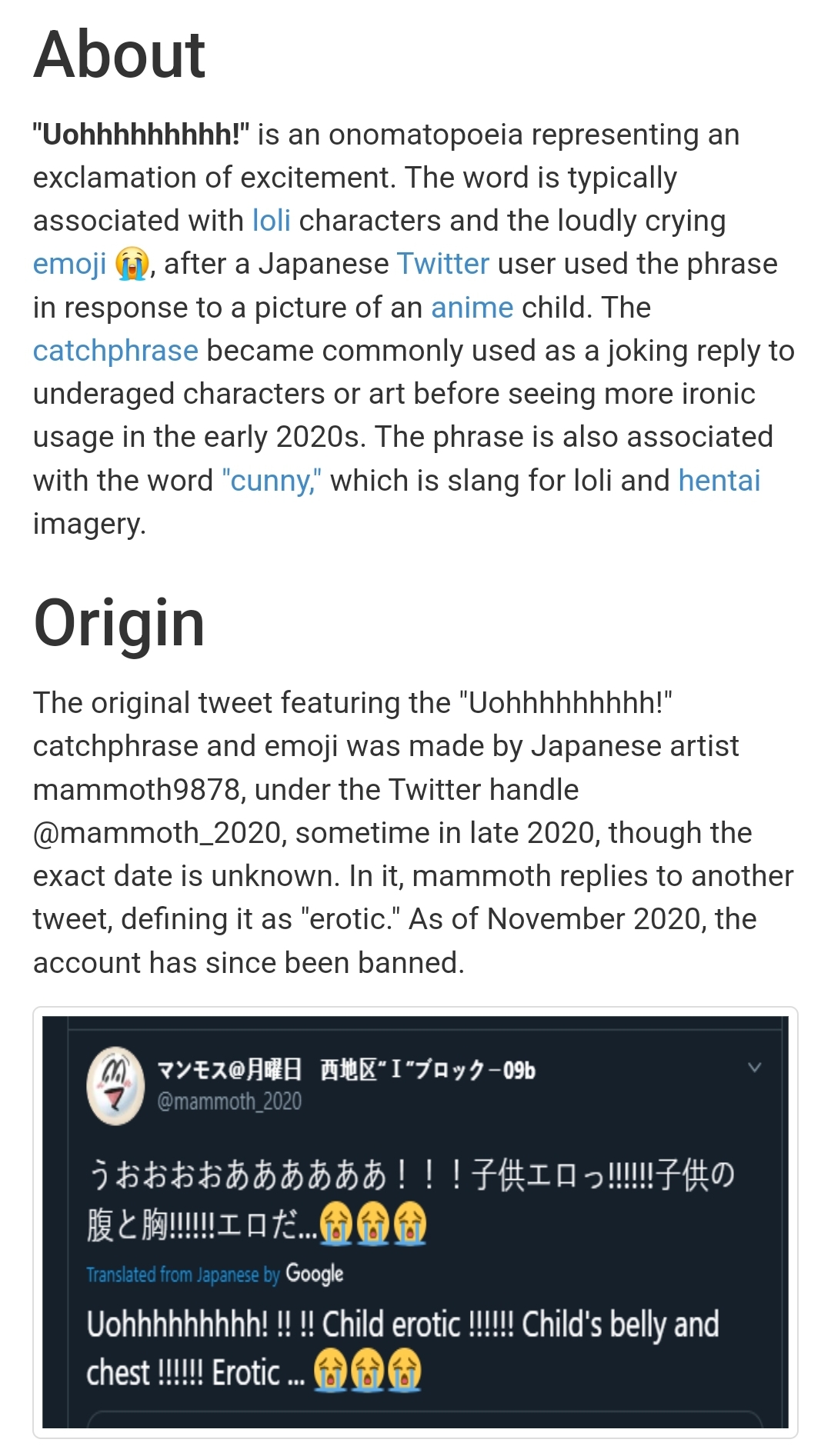Click the "About" section heading

tap(119, 55)
